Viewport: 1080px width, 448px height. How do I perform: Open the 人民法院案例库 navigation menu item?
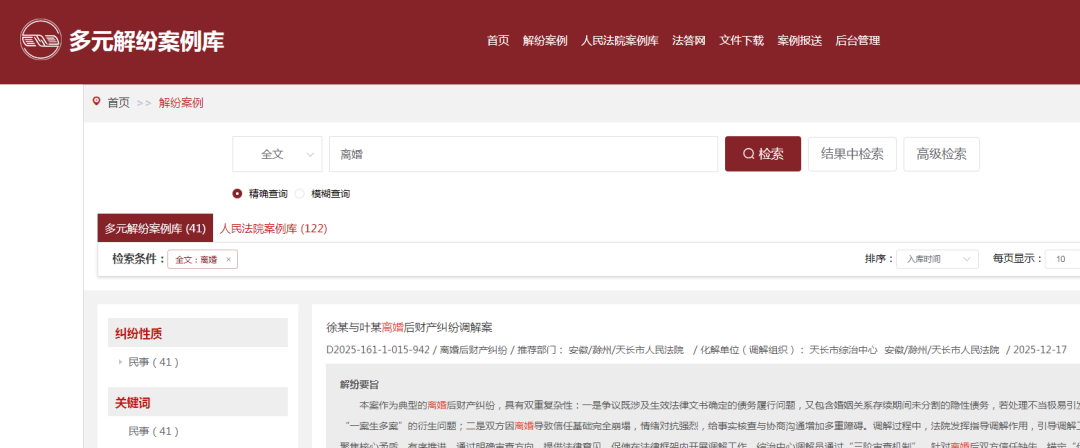pos(619,41)
